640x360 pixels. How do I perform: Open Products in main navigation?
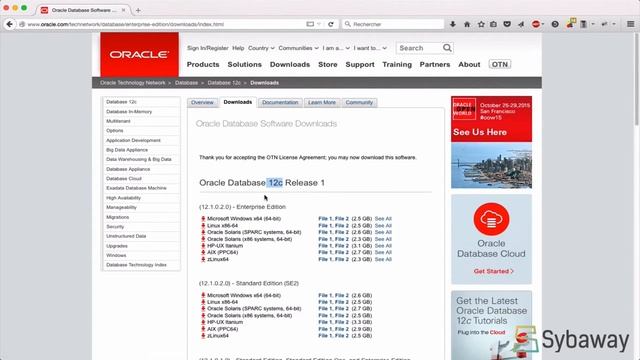point(203,64)
